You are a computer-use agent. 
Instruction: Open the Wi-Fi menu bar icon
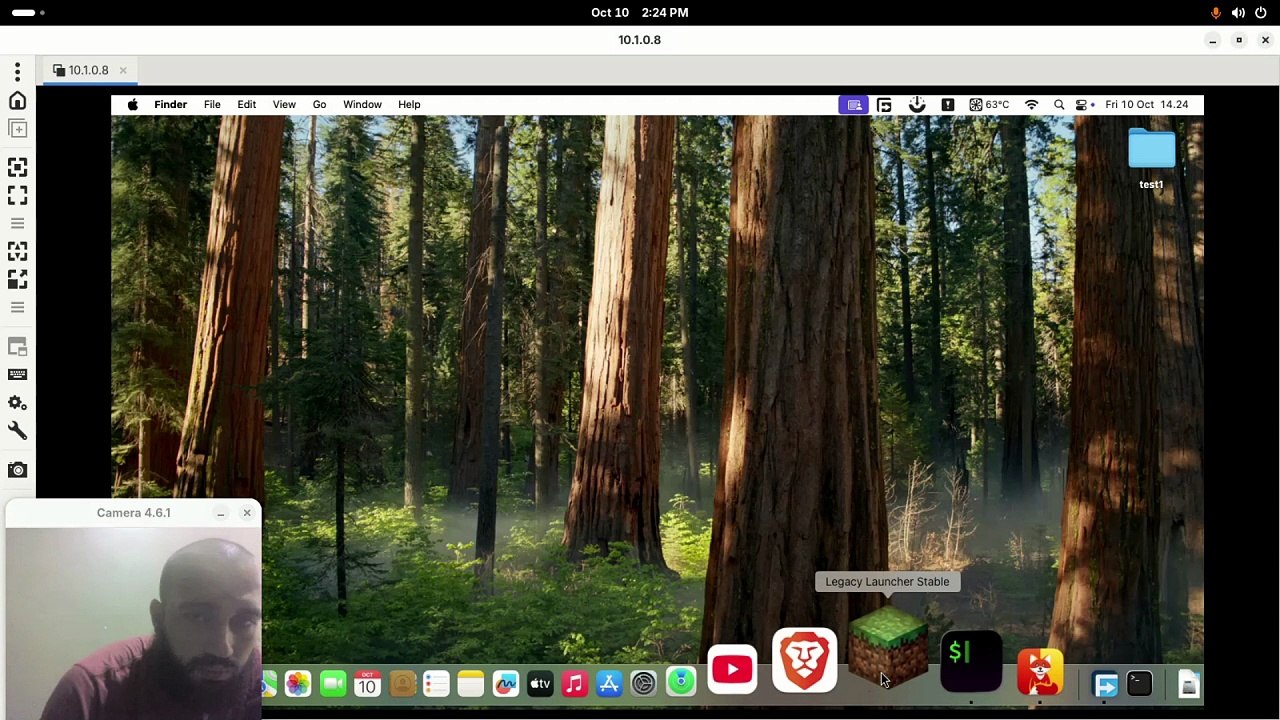(x=1032, y=104)
